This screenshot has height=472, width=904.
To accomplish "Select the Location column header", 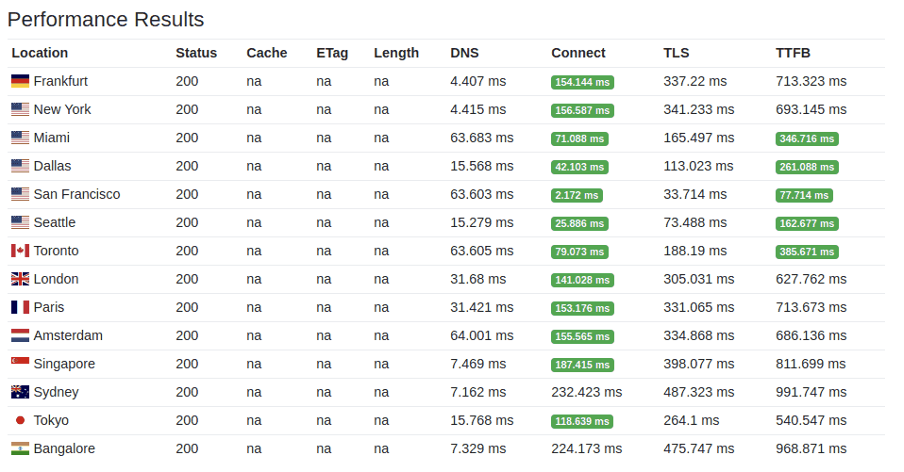I will 40,53.
